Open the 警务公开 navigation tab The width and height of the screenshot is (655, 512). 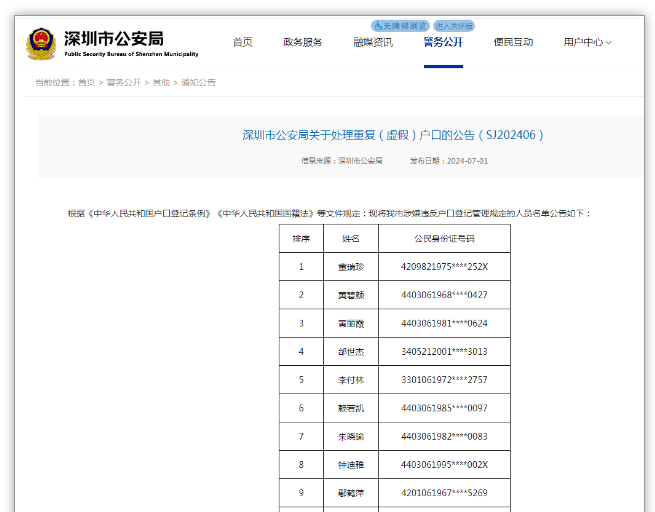pos(443,42)
